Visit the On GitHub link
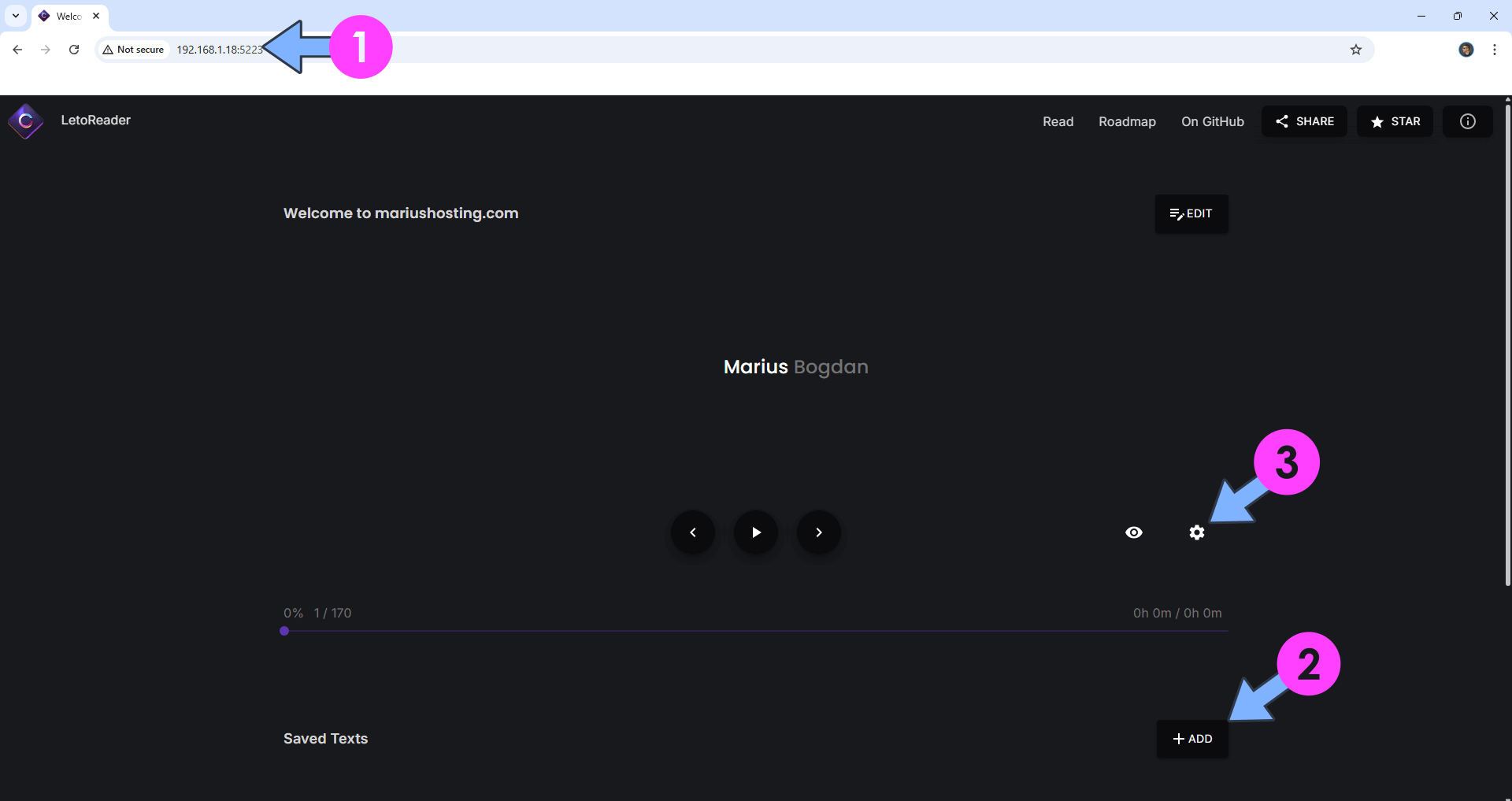 coord(1212,121)
